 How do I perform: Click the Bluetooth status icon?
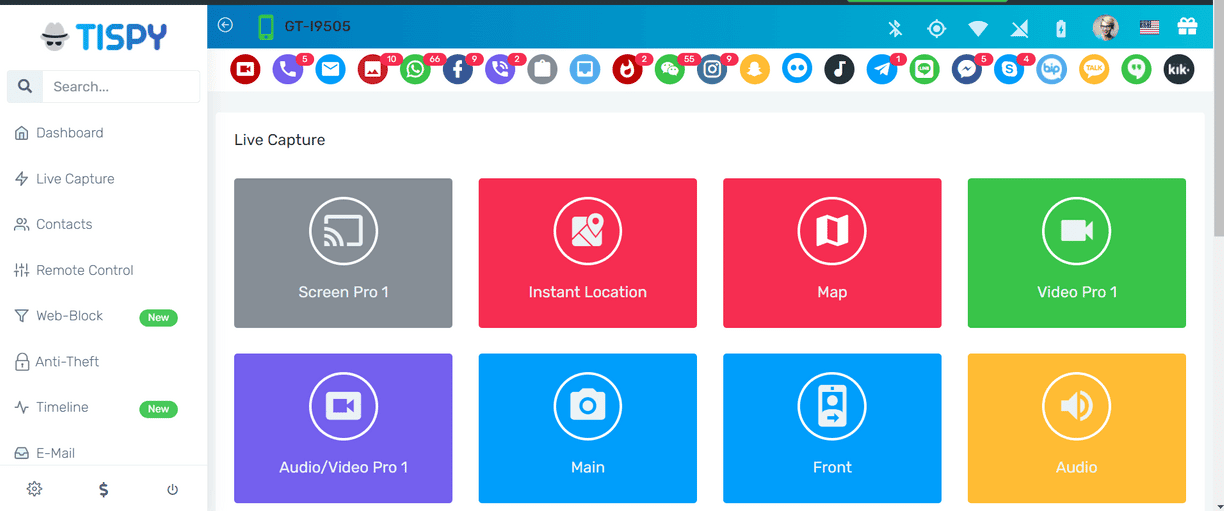pos(896,28)
